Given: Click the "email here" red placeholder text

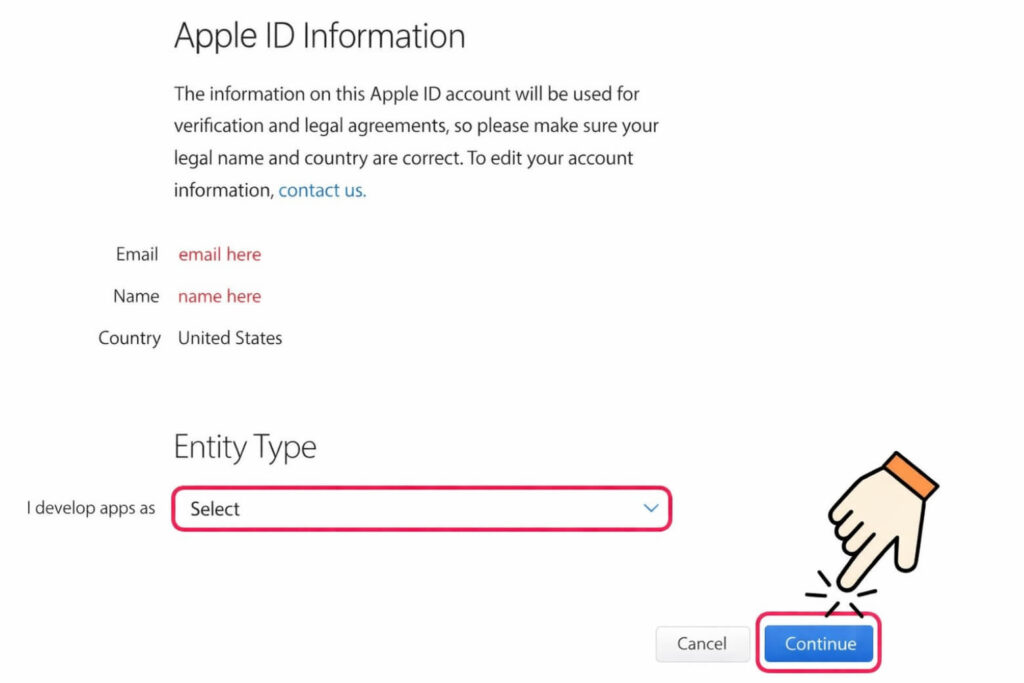Looking at the screenshot, I should coord(219,254).
